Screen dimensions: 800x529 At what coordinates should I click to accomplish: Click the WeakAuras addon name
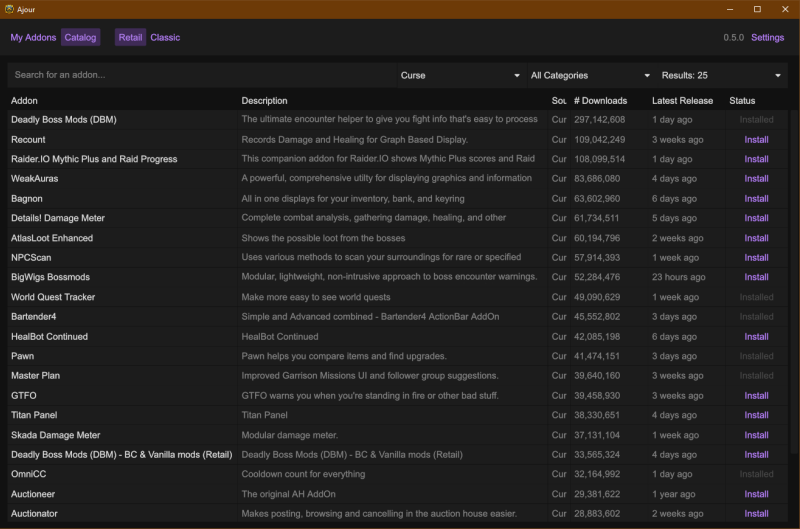35,179
